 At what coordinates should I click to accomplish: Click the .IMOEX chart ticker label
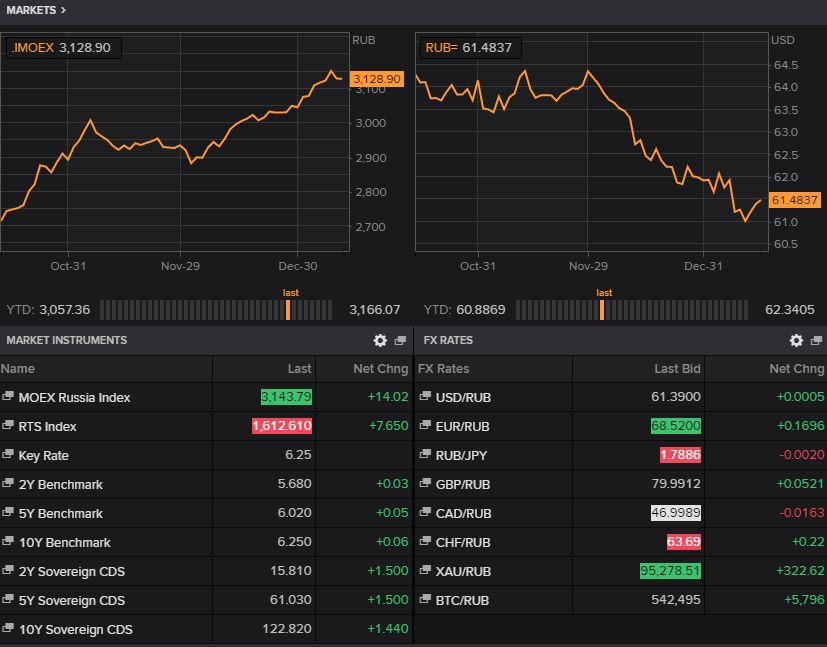coord(32,47)
